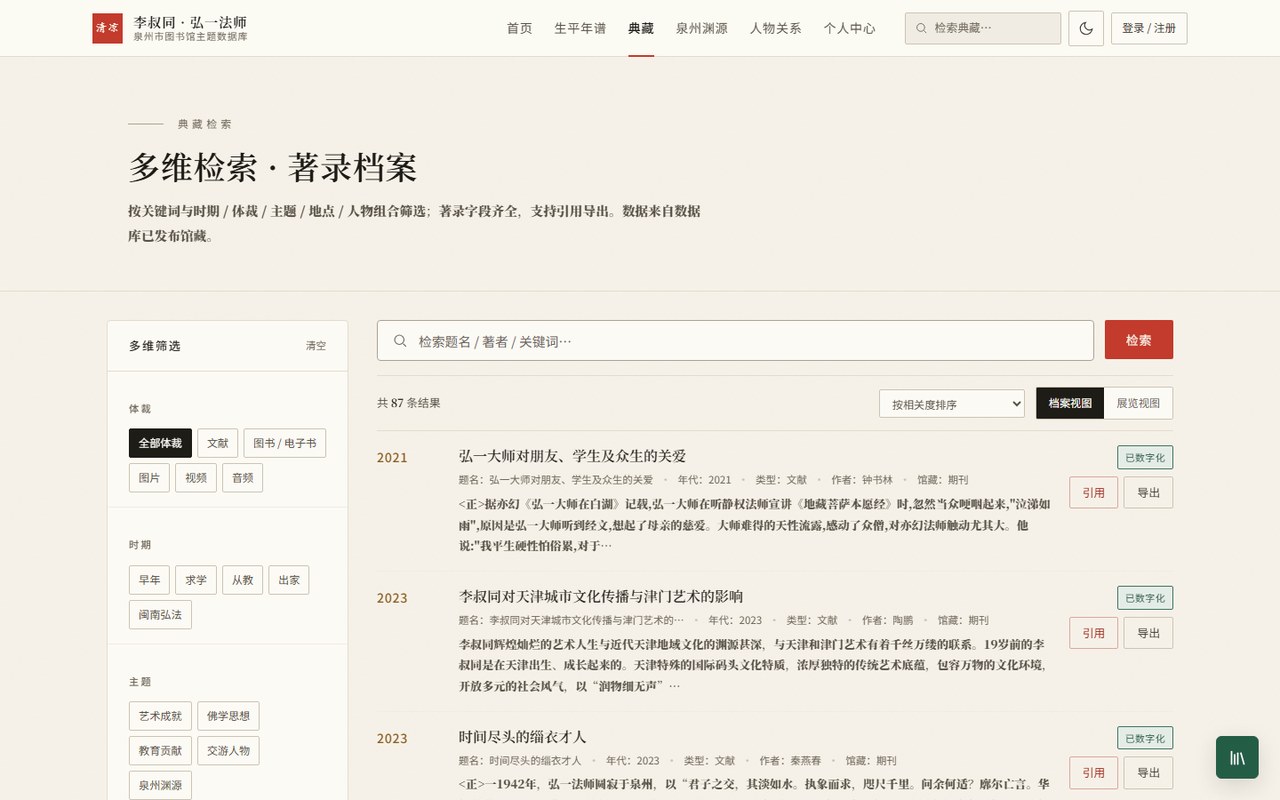This screenshot has width=1280, height=800.
Task: Export the 弘一大师对朋友、学生及众生的关爱 record
Action: pyautogui.click(x=1149, y=493)
